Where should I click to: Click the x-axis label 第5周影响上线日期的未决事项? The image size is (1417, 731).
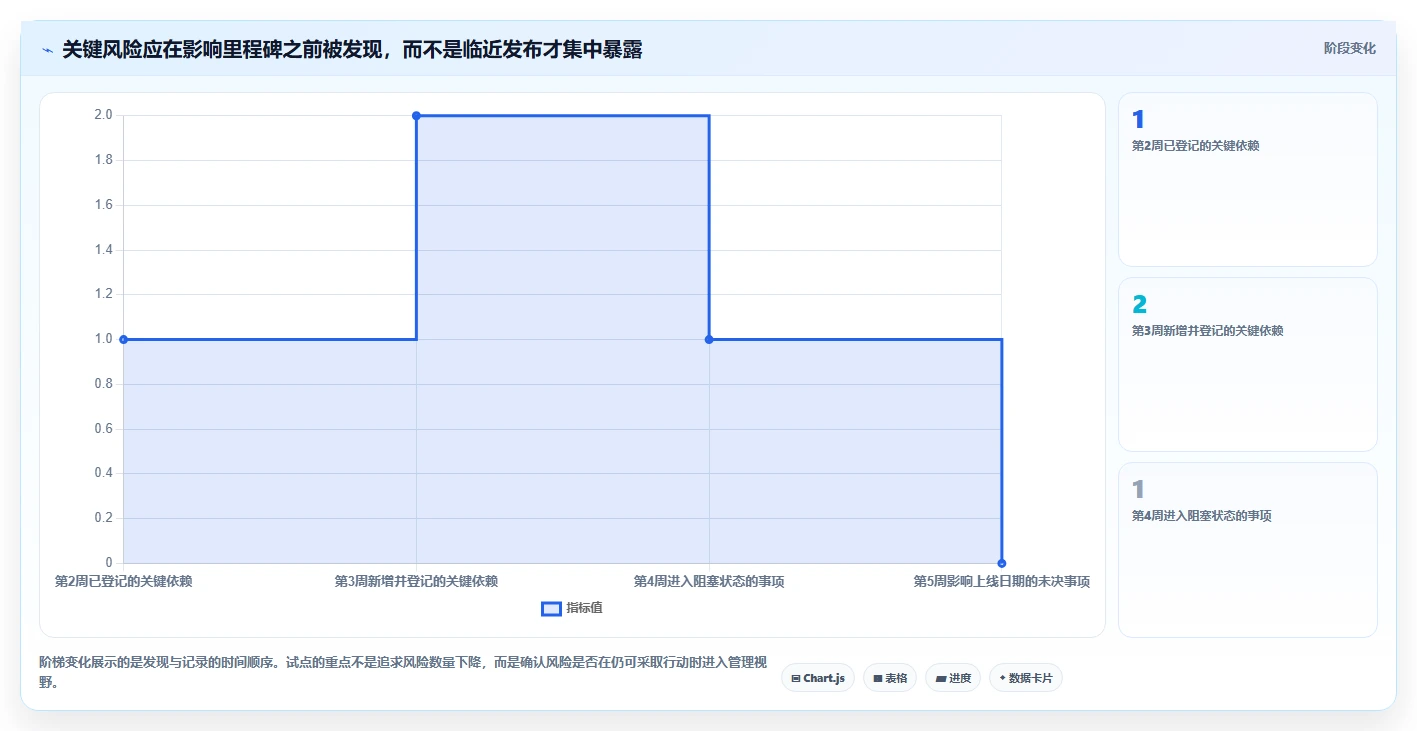[1001, 581]
